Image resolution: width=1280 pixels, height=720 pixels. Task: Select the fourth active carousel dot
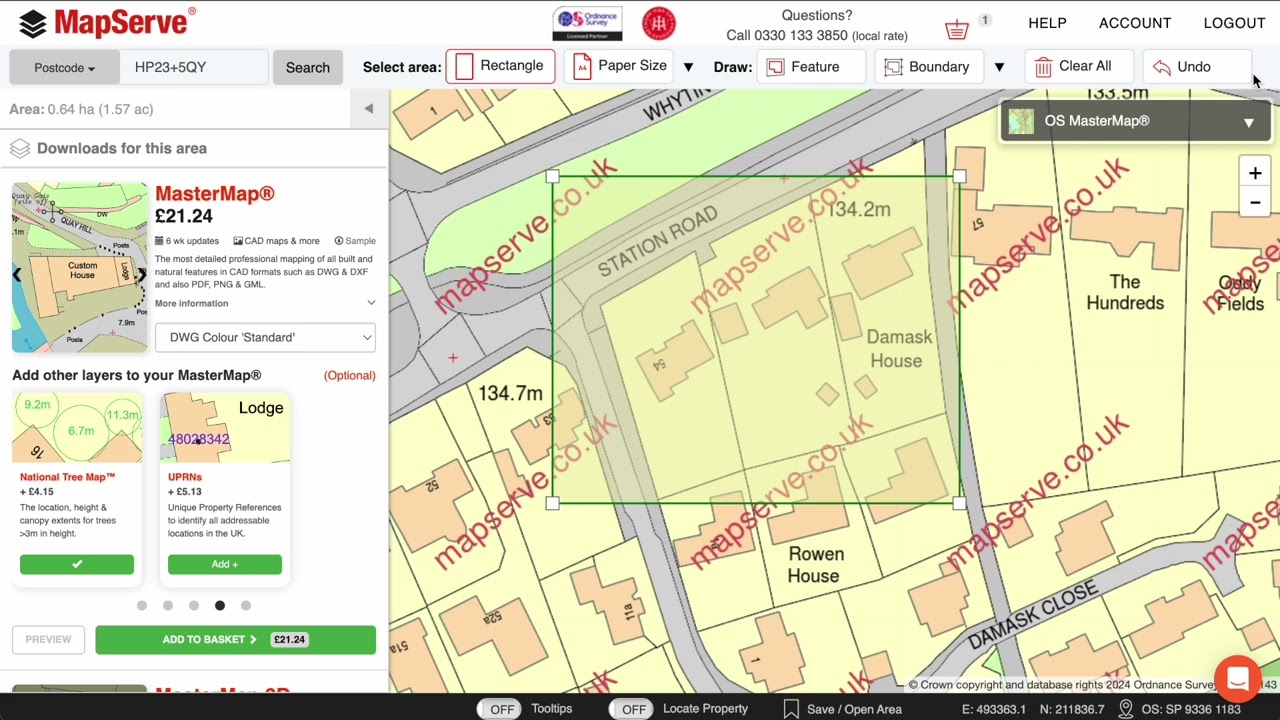pos(220,605)
